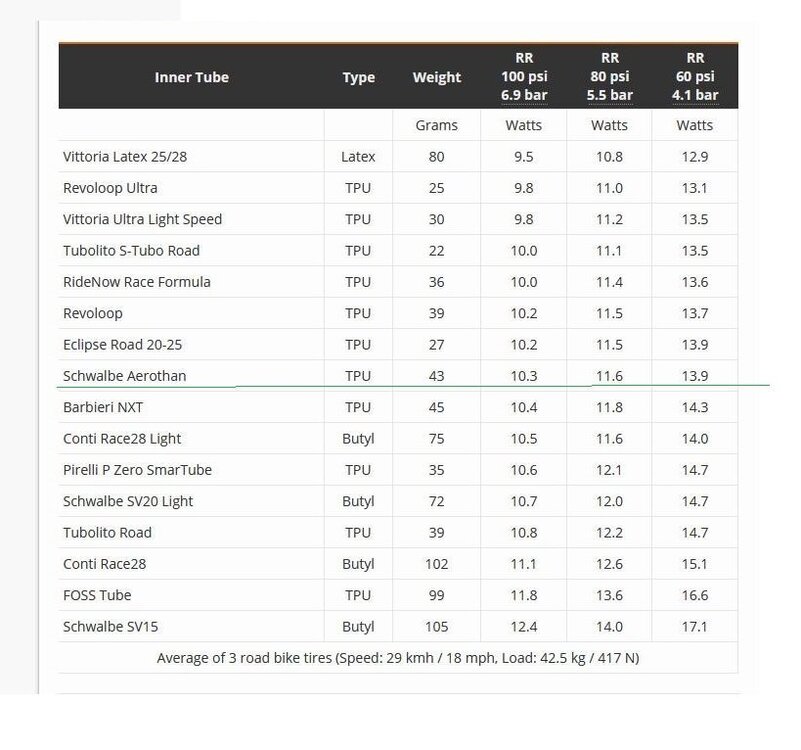Screen dimensions: 801x750
Task: Click the Conti Race28 Light entry
Action: (121, 438)
